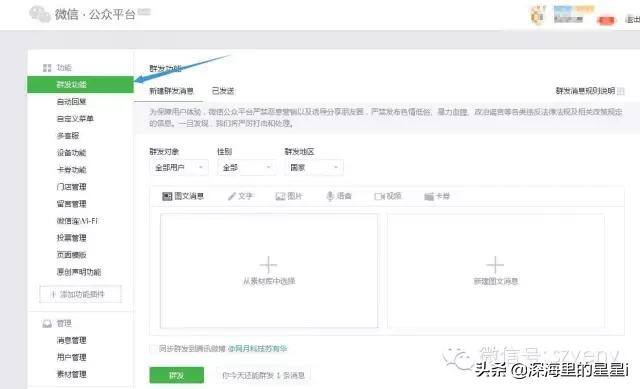This screenshot has height=389, width=640.
Task: Select the 图文消息 message type
Action: click(x=183, y=196)
